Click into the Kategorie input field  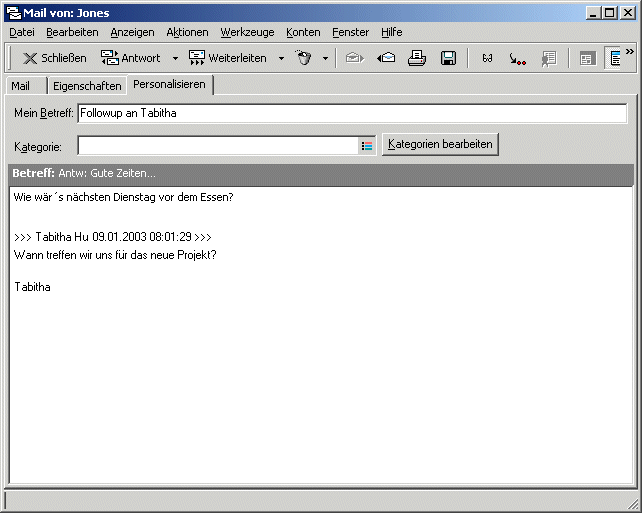coord(218,146)
